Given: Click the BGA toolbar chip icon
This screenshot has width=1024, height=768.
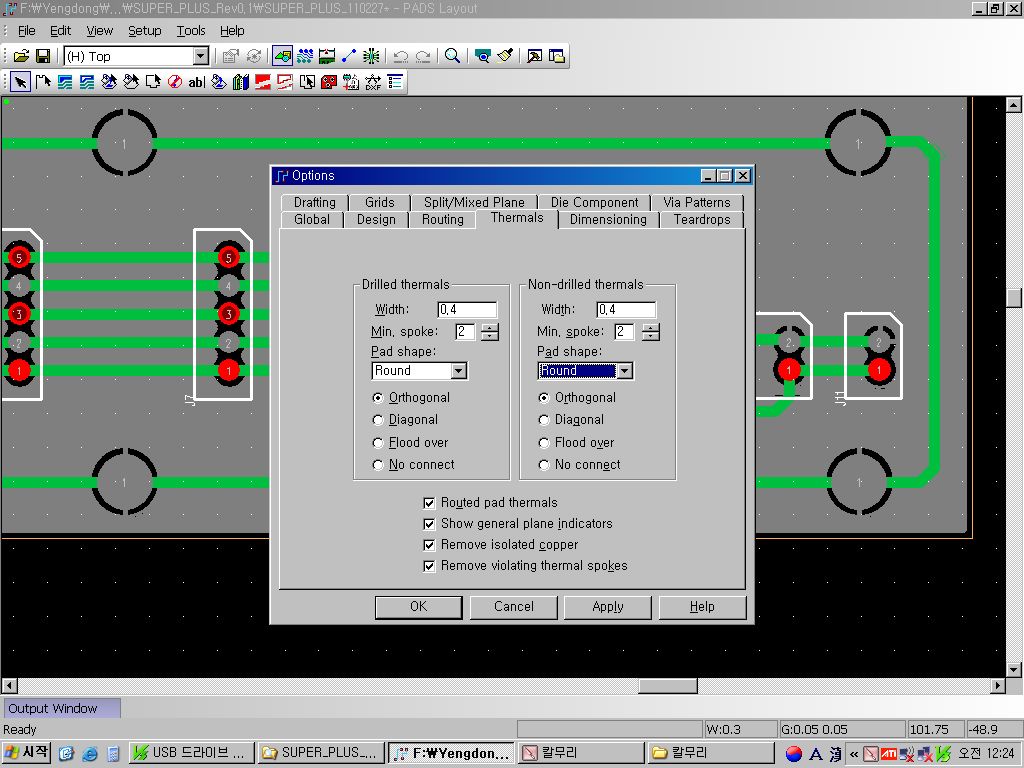Looking at the screenshot, I should (372, 56).
